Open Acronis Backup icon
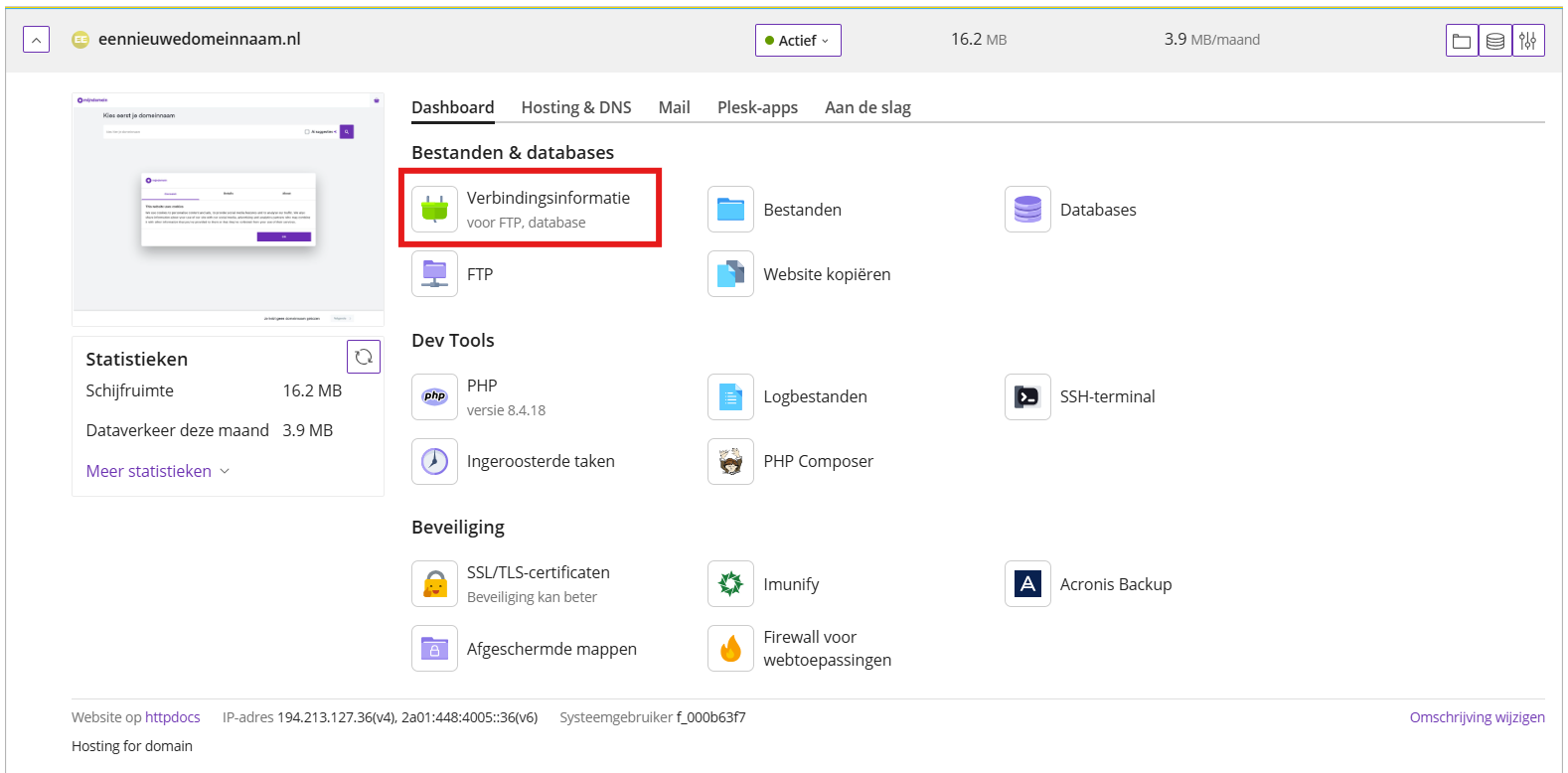 [1027, 584]
